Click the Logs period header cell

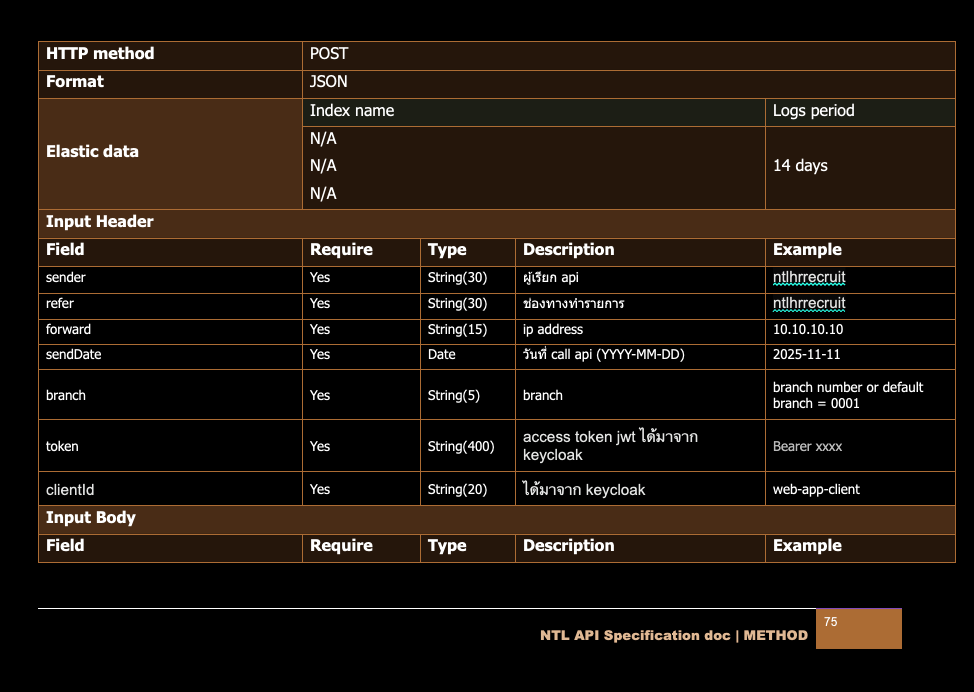tap(813, 111)
